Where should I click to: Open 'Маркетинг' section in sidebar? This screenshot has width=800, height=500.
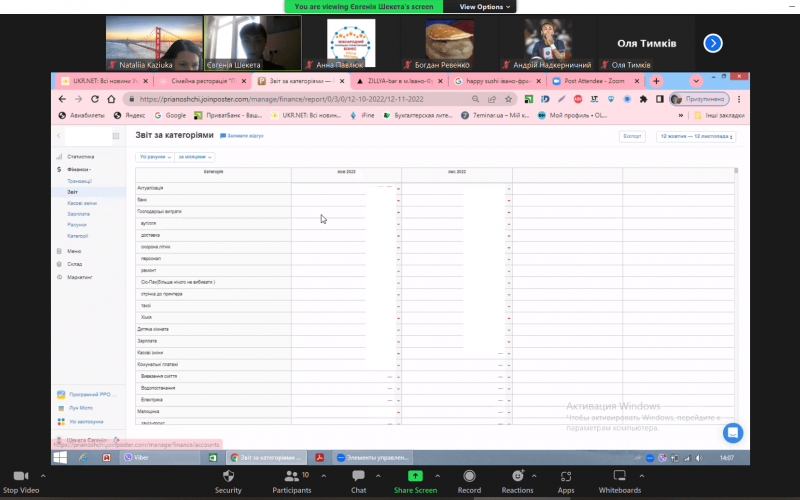click(x=80, y=278)
